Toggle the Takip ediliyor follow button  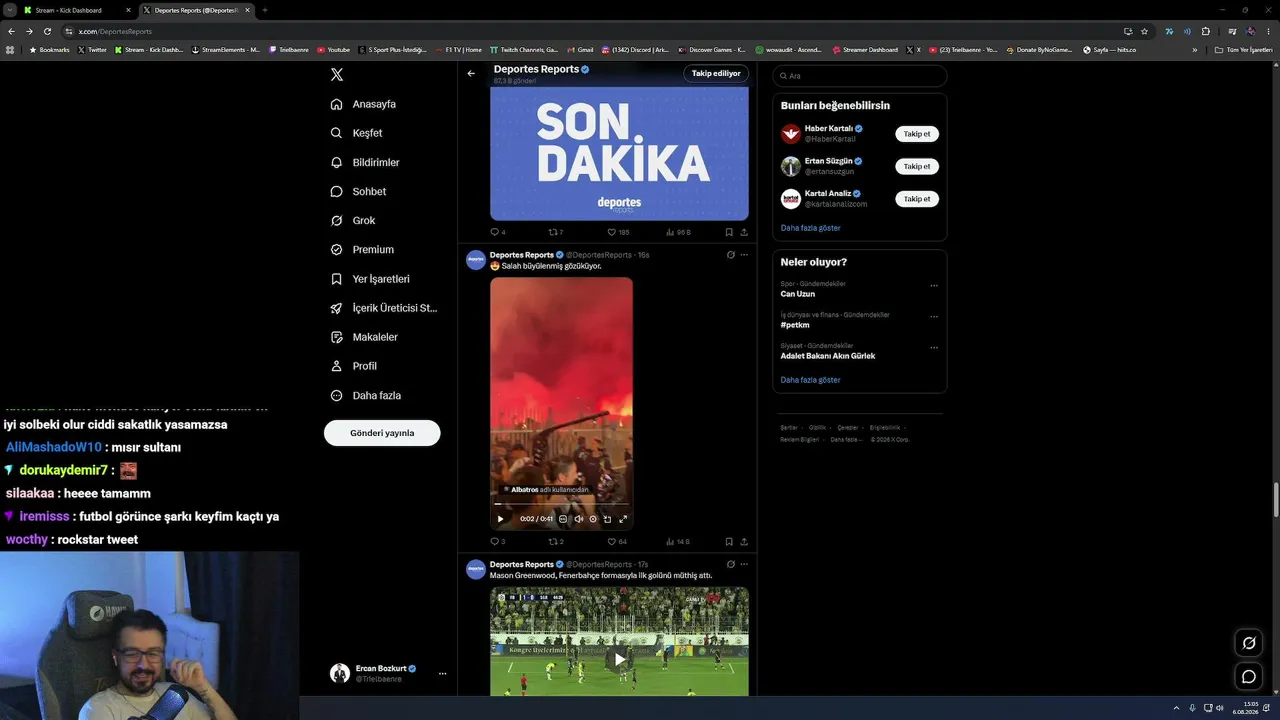coord(716,73)
